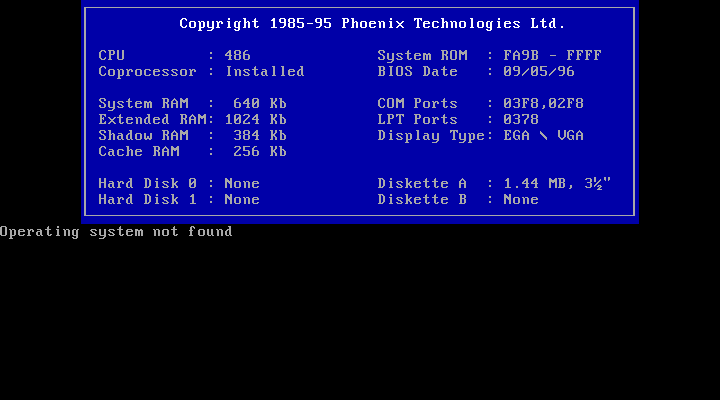The image size is (720, 400).
Task: Click the LPT Ports 0378 value
Action: tap(520, 119)
